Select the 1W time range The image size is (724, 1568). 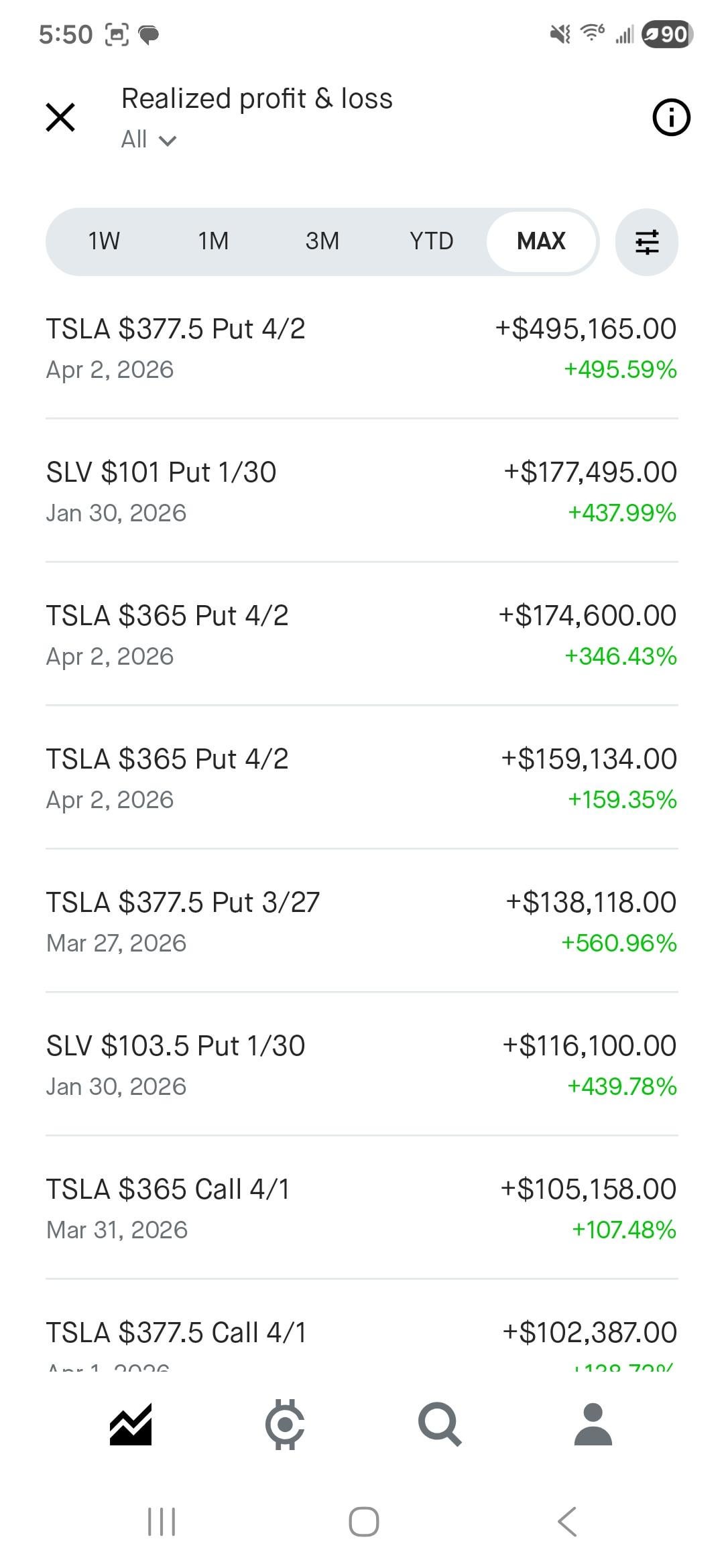(x=104, y=241)
